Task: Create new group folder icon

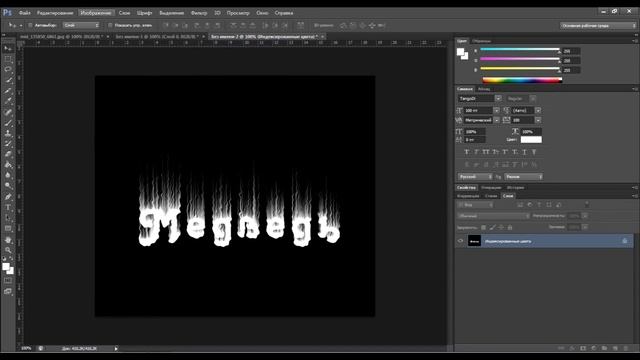Action: coord(604,348)
